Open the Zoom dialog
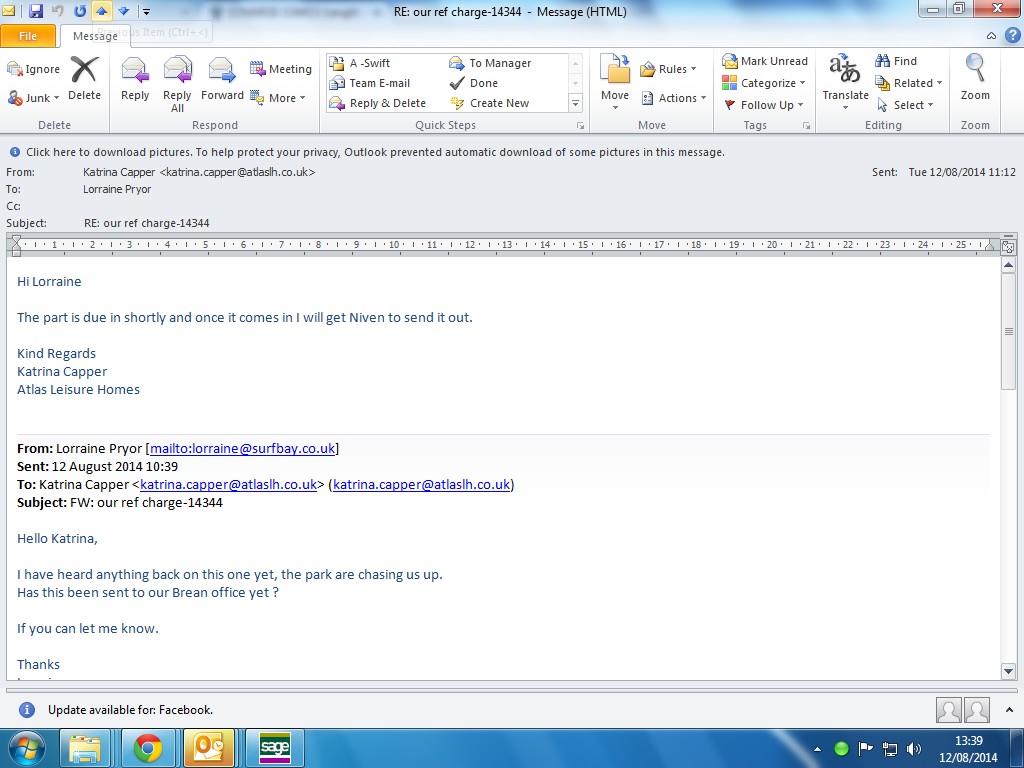This screenshot has height=768, width=1024. 975,78
